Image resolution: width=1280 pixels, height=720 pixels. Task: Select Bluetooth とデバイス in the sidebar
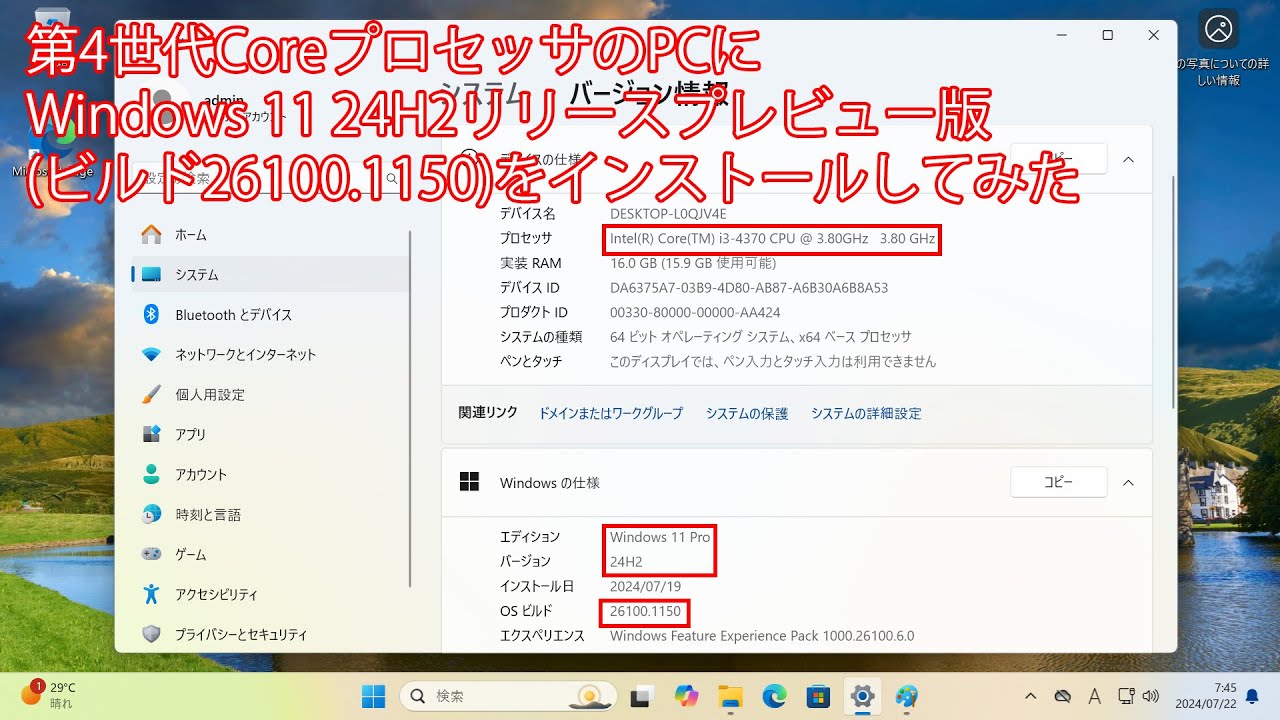[x=233, y=315]
